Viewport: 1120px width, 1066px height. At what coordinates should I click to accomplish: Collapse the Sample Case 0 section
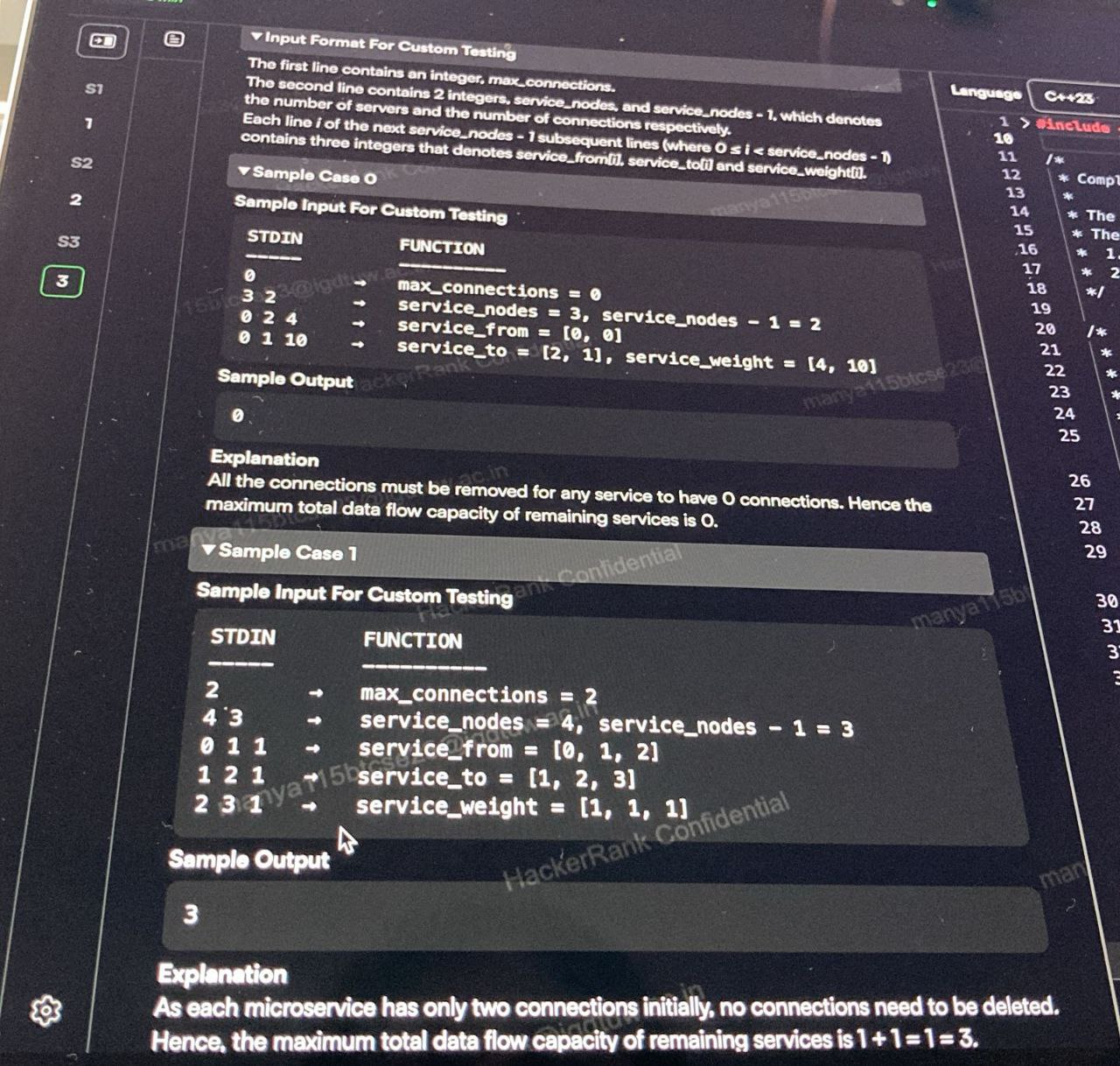[x=244, y=172]
